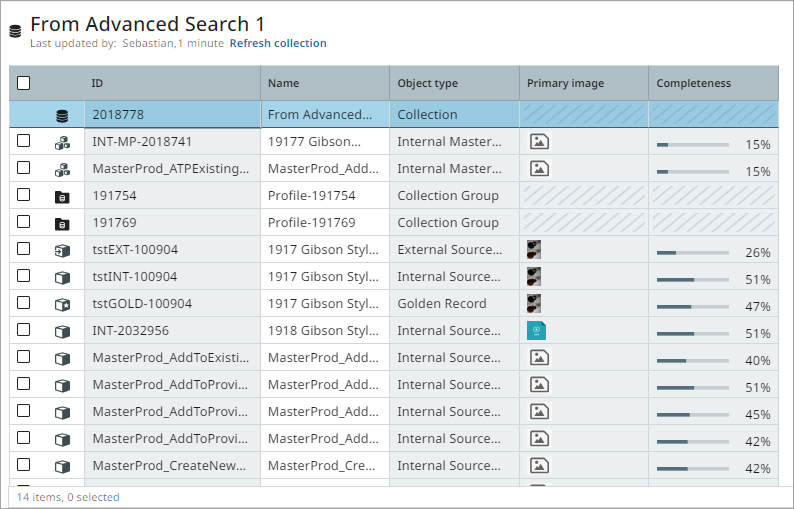Image resolution: width=794 pixels, height=509 pixels.
Task: Click the collection group icon for 191754
Action: coord(62,196)
